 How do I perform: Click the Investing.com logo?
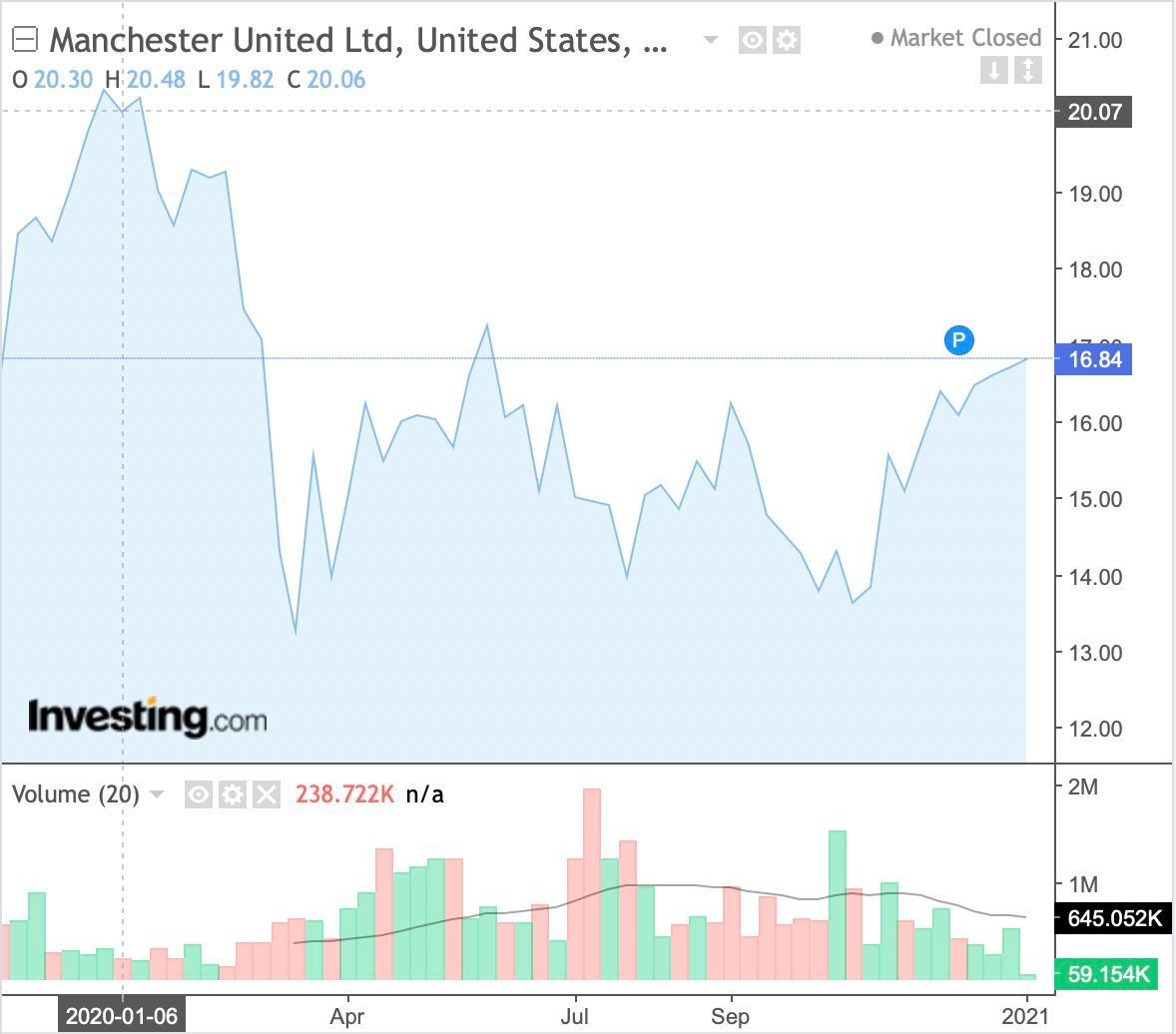tap(147, 717)
